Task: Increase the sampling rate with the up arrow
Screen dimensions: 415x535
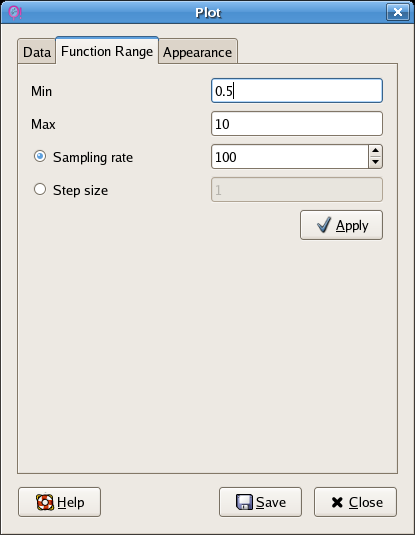Action: pyautogui.click(x=375, y=150)
